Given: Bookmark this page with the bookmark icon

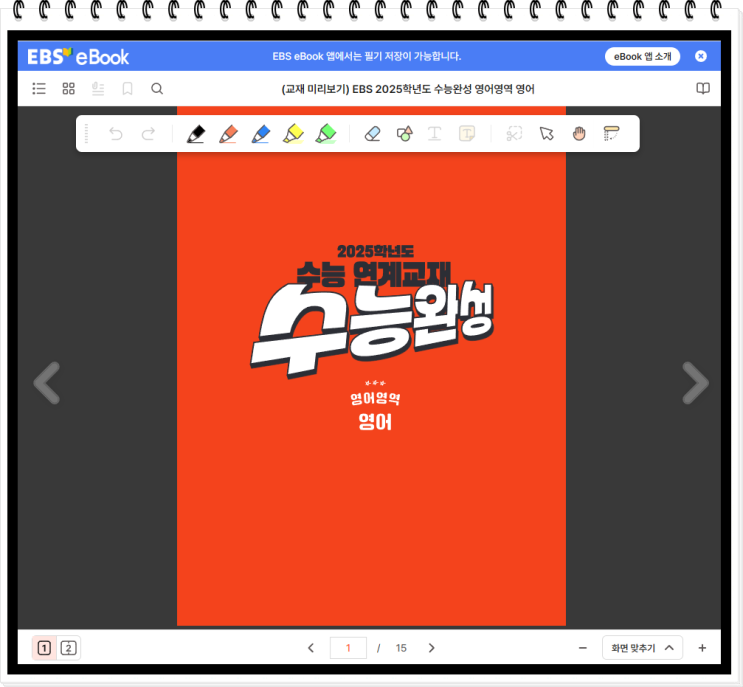Looking at the screenshot, I should pos(127,89).
